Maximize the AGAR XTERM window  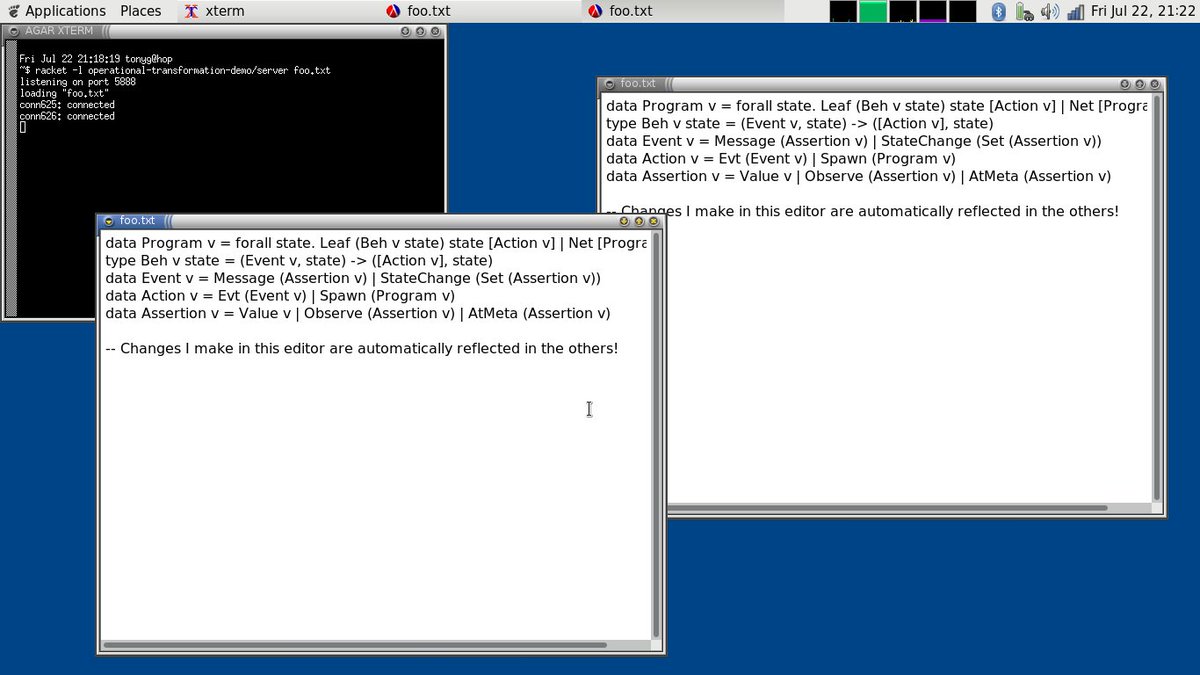point(421,32)
